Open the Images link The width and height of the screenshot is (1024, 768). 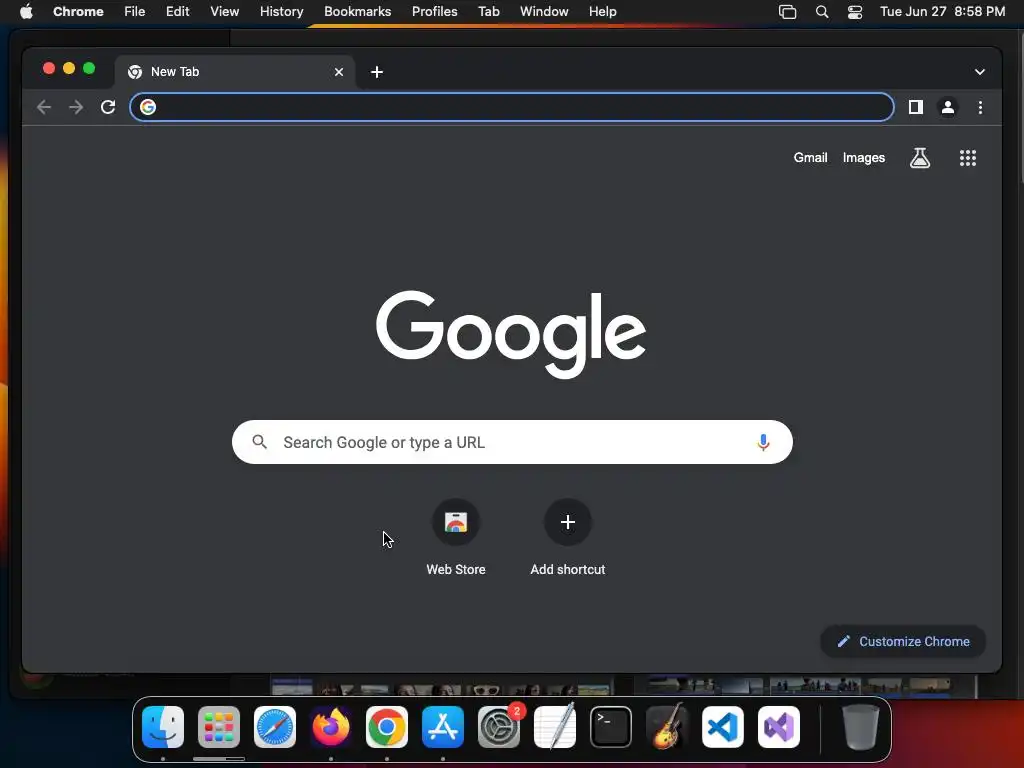click(863, 157)
